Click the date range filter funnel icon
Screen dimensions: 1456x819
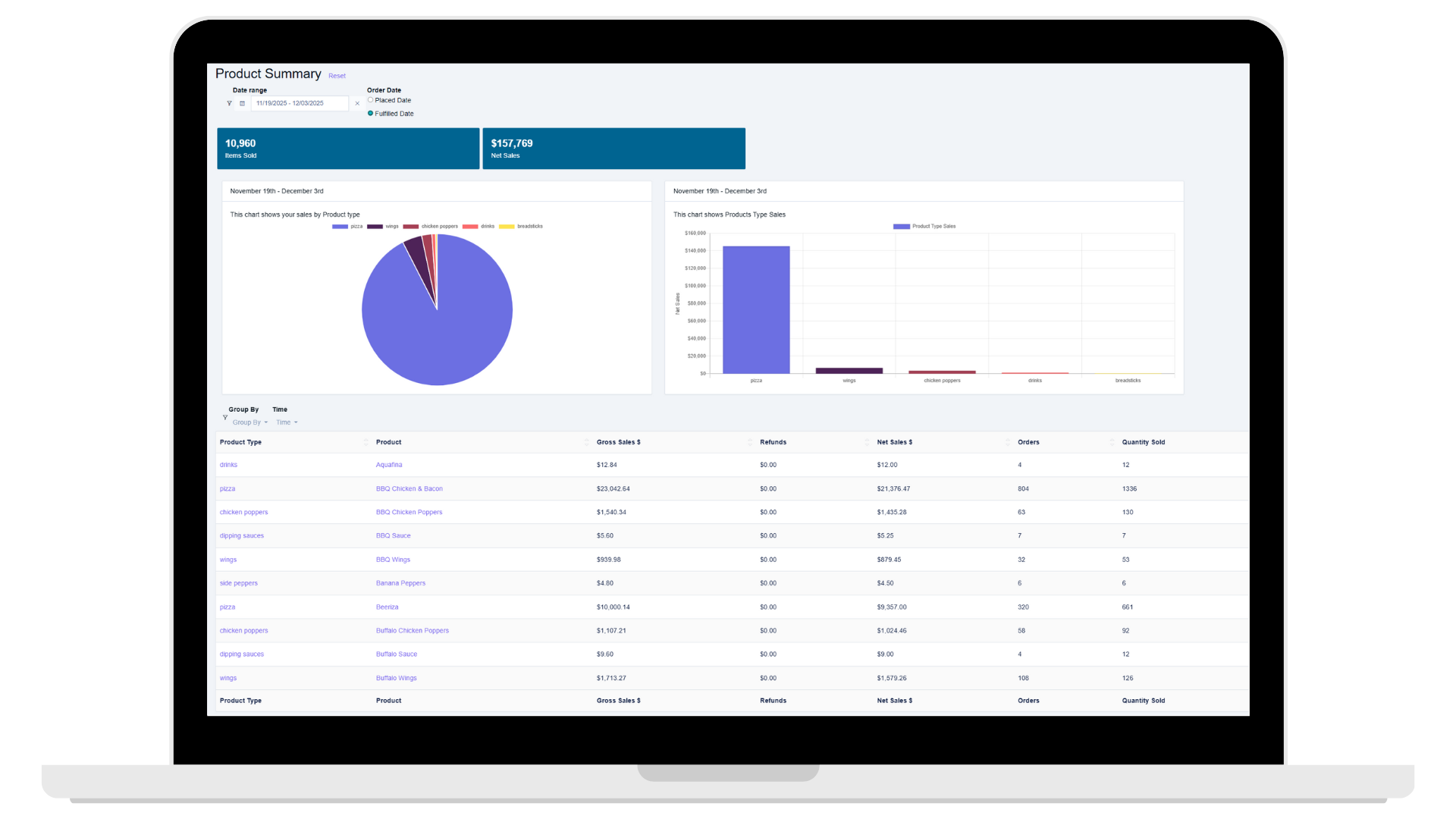click(x=229, y=103)
